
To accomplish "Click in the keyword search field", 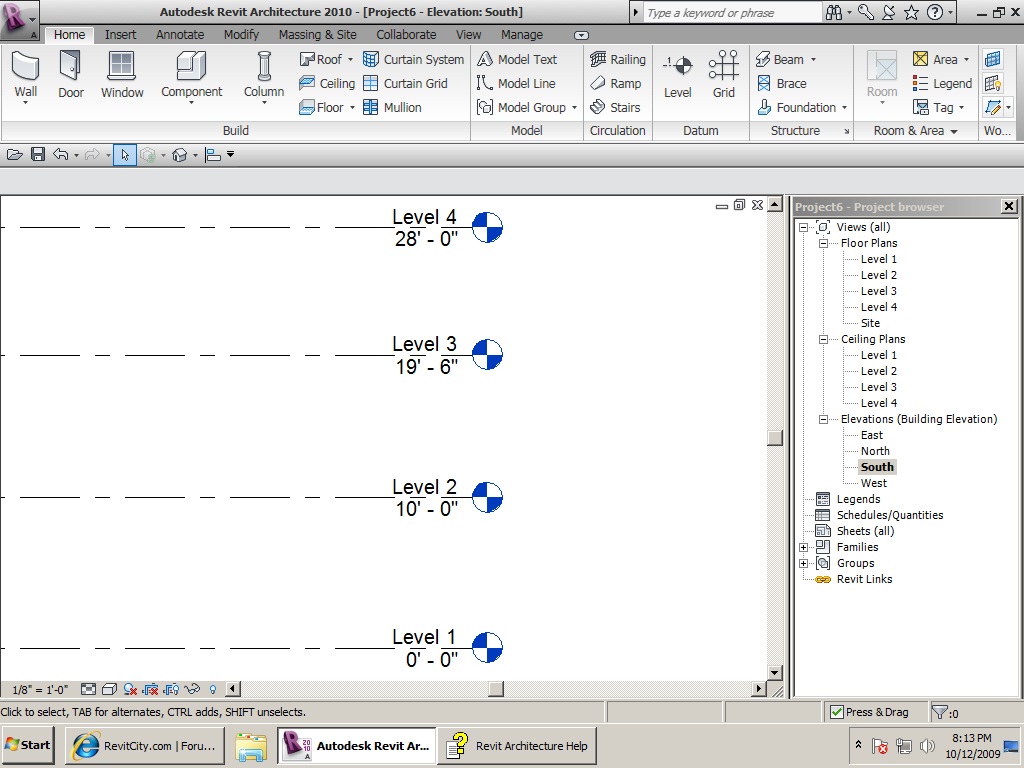I will click(x=731, y=12).
